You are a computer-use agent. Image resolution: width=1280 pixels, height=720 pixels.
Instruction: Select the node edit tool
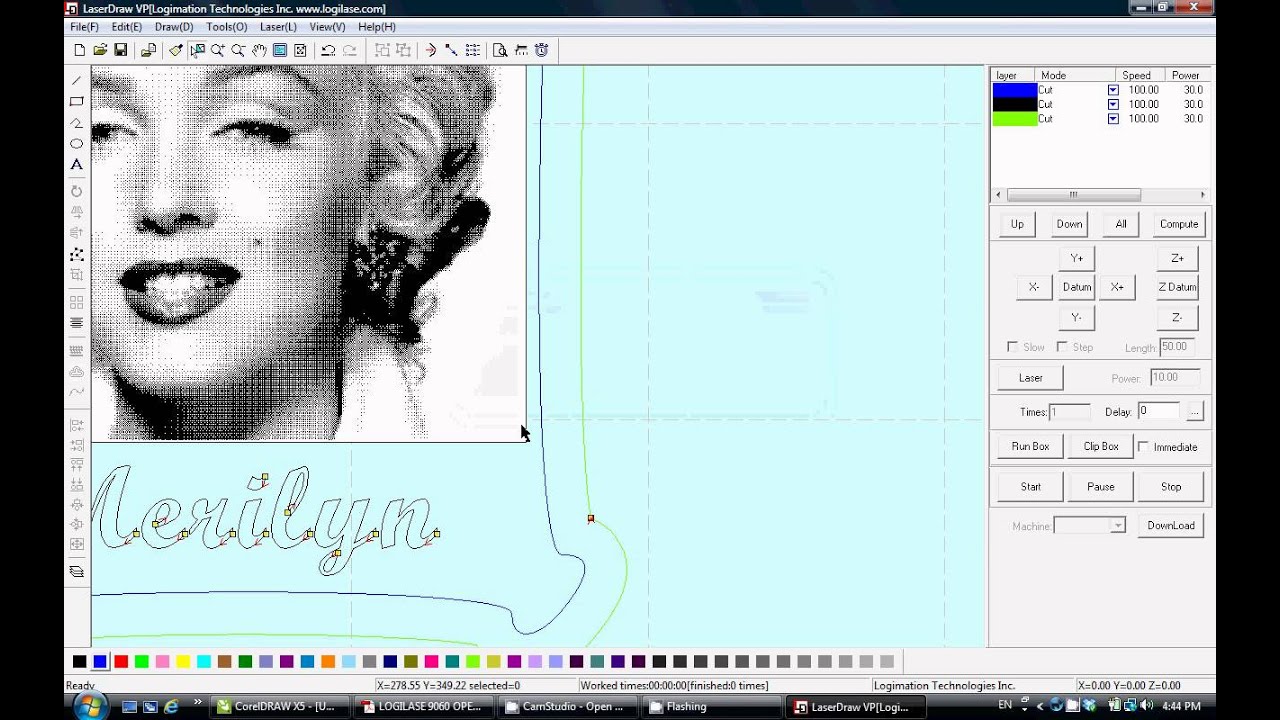tap(77, 254)
